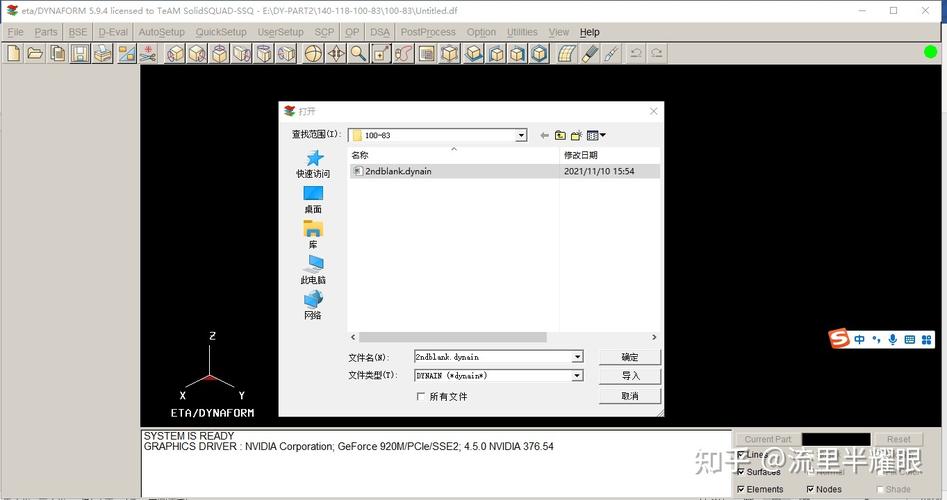Click the Save floppy disk icon
The height and width of the screenshot is (500, 947).
pos(80,54)
